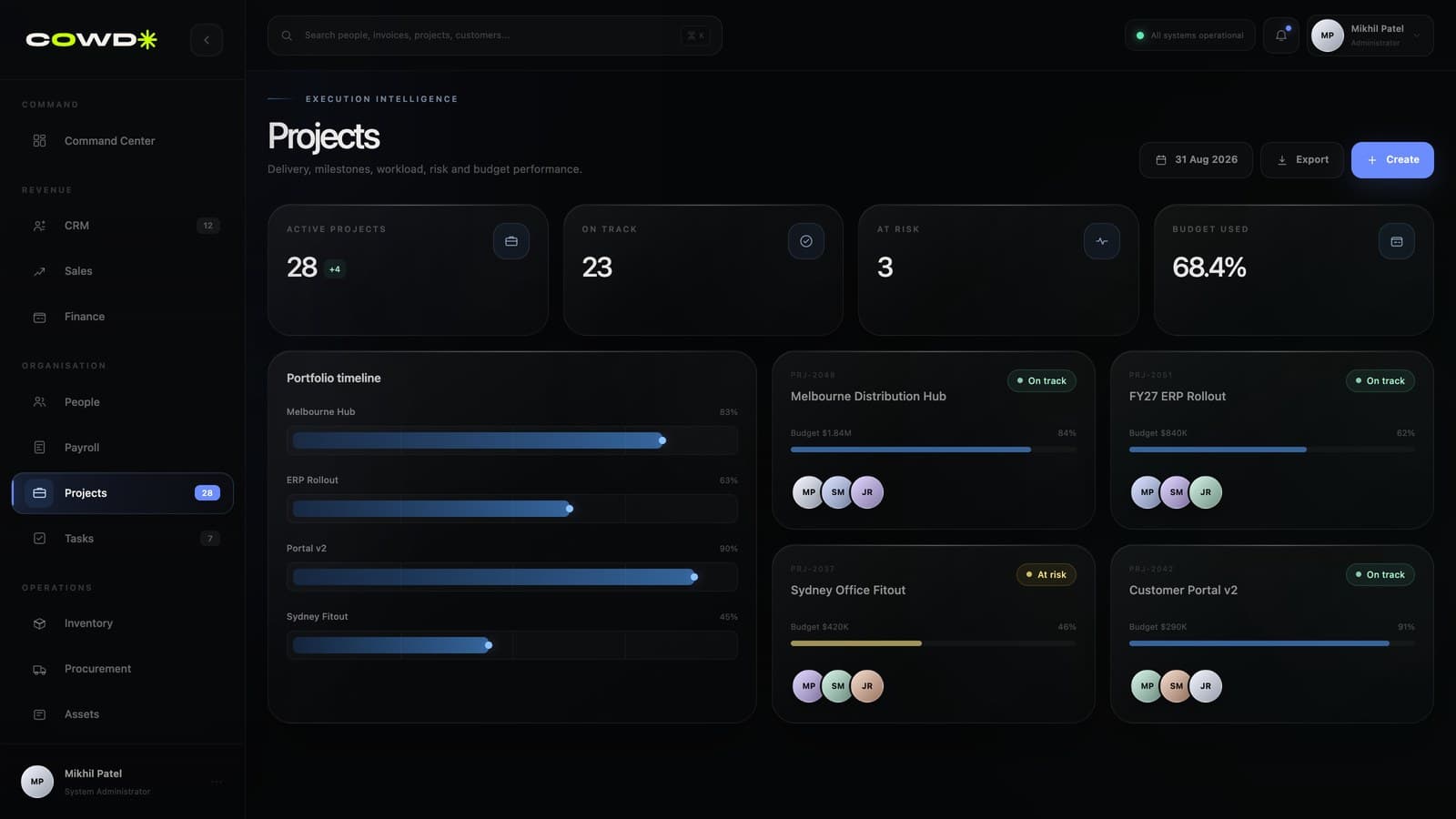Image resolution: width=1456 pixels, height=819 pixels.
Task: Click the COWD logo
Action: [91, 39]
